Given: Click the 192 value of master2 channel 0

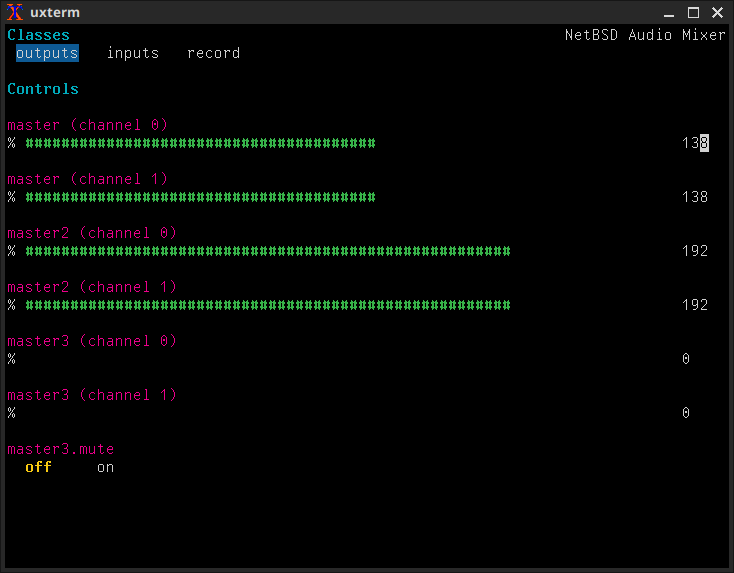Looking at the screenshot, I should click(695, 251).
